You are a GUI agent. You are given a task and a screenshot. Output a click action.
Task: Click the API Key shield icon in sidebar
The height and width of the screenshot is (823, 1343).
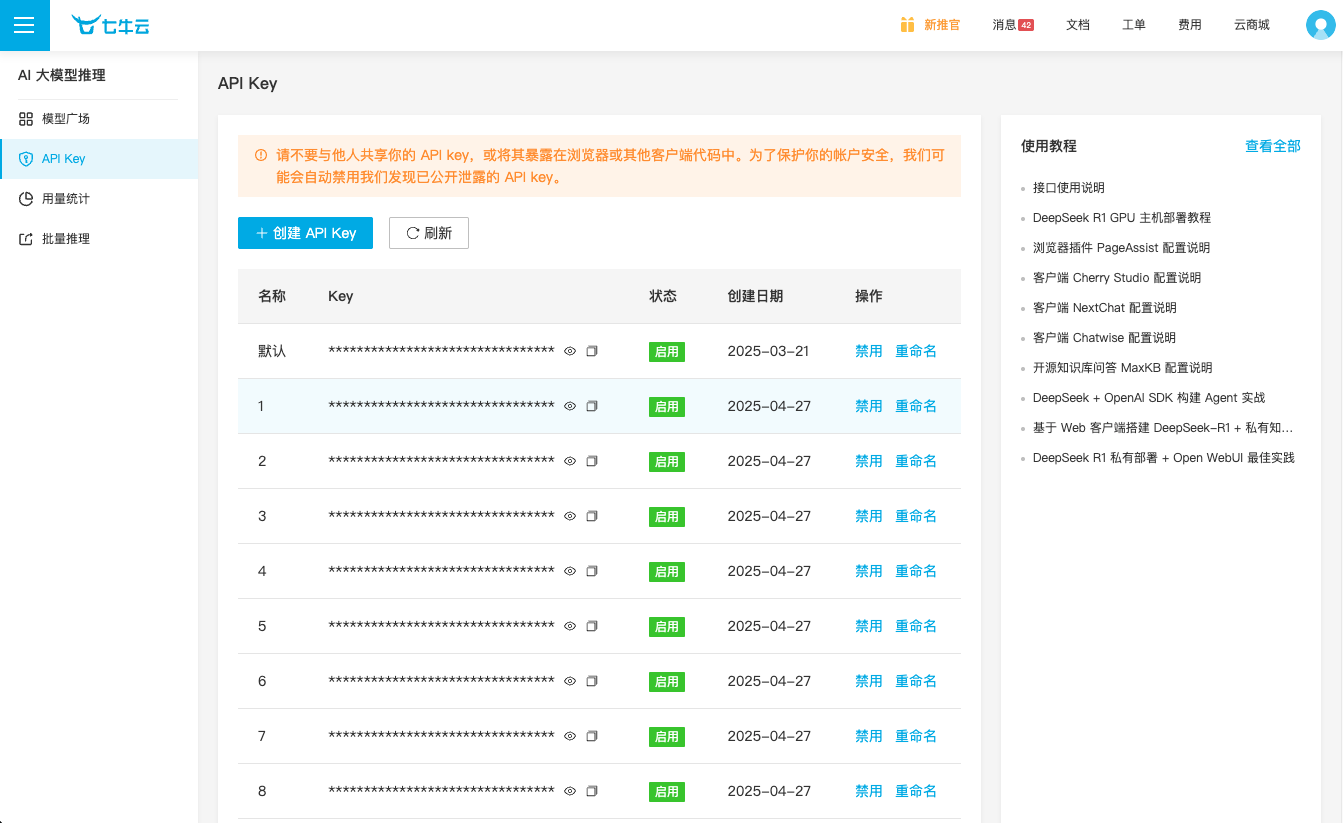tap(26, 159)
